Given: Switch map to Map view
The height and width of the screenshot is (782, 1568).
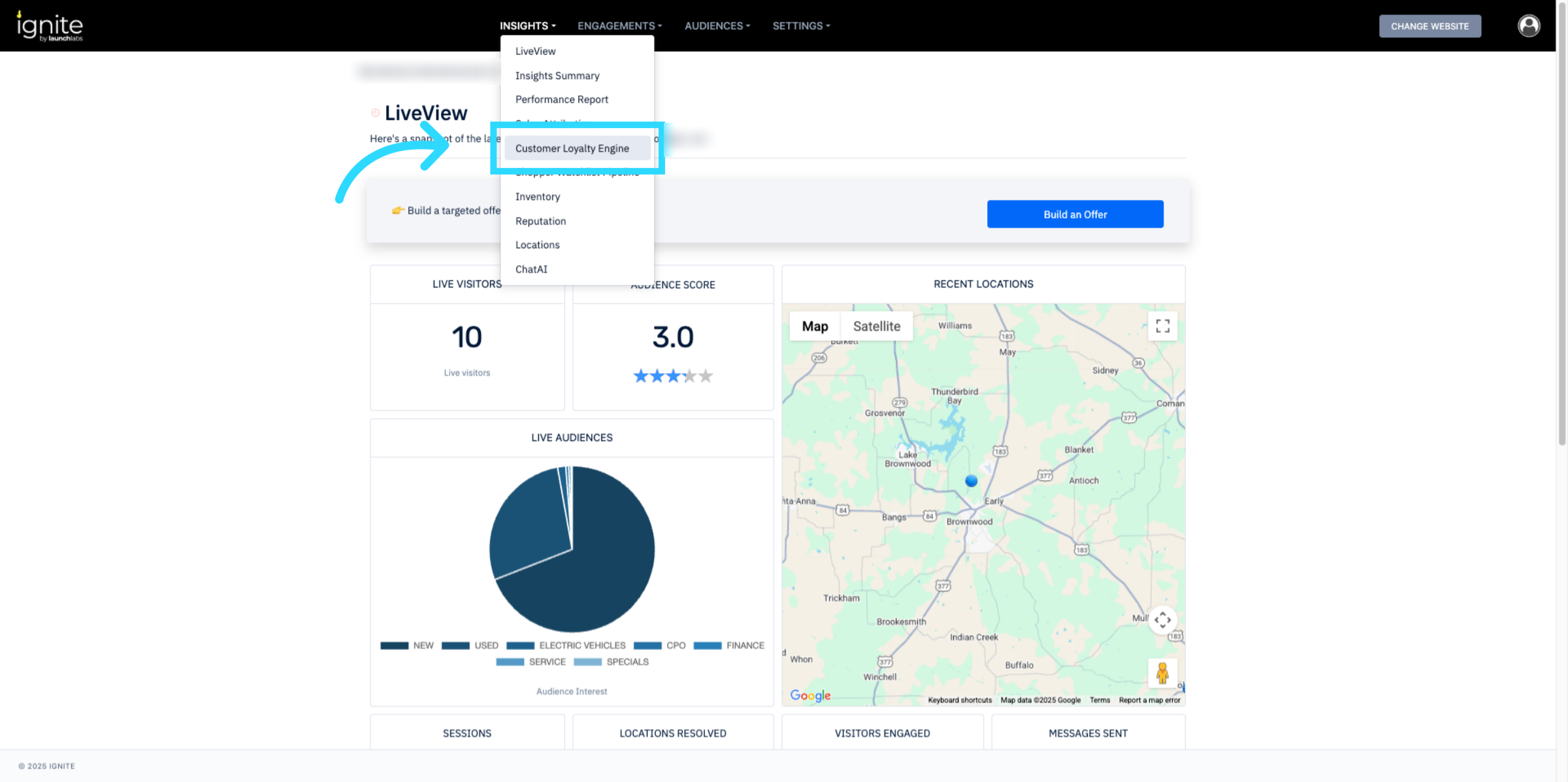Looking at the screenshot, I should [815, 326].
